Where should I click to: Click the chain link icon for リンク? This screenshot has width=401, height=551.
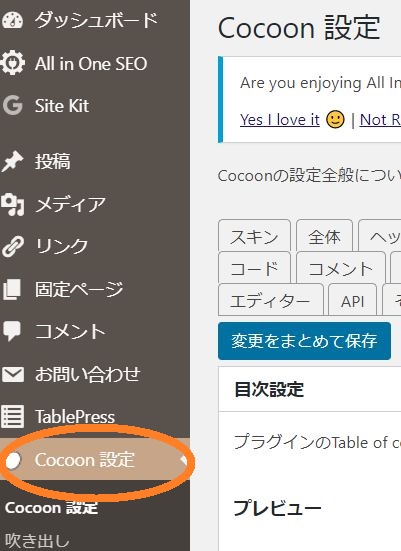(x=13, y=246)
